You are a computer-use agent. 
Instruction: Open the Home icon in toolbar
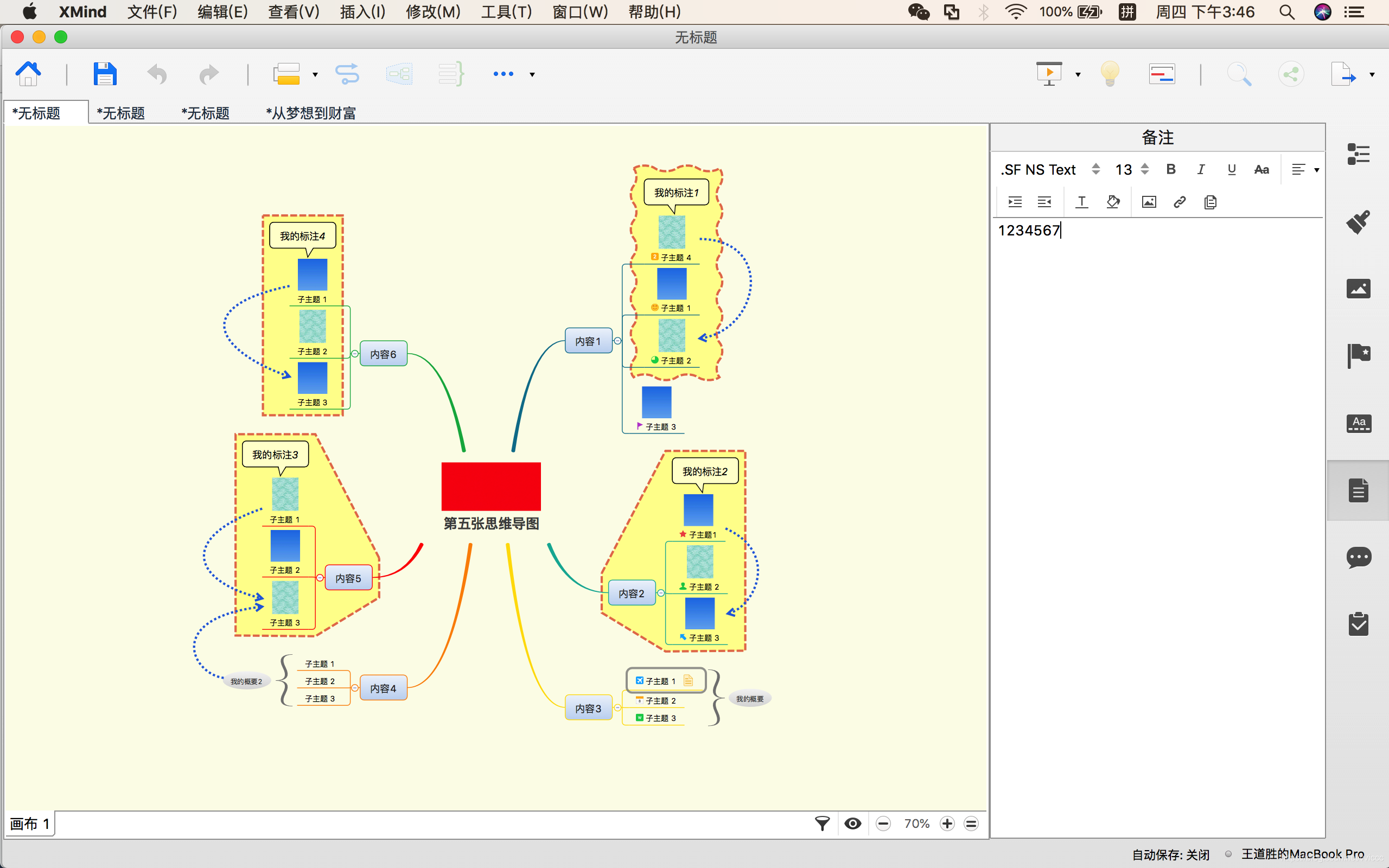tap(28, 74)
